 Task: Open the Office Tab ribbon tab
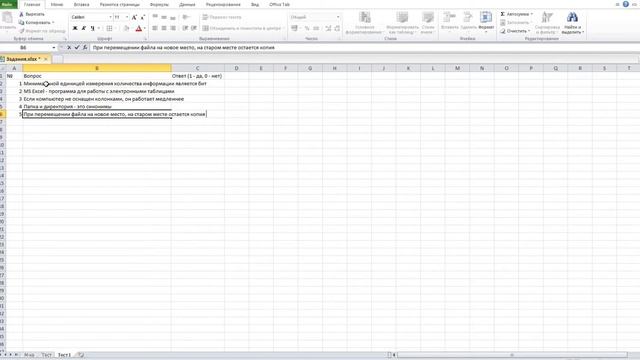pos(280,4)
